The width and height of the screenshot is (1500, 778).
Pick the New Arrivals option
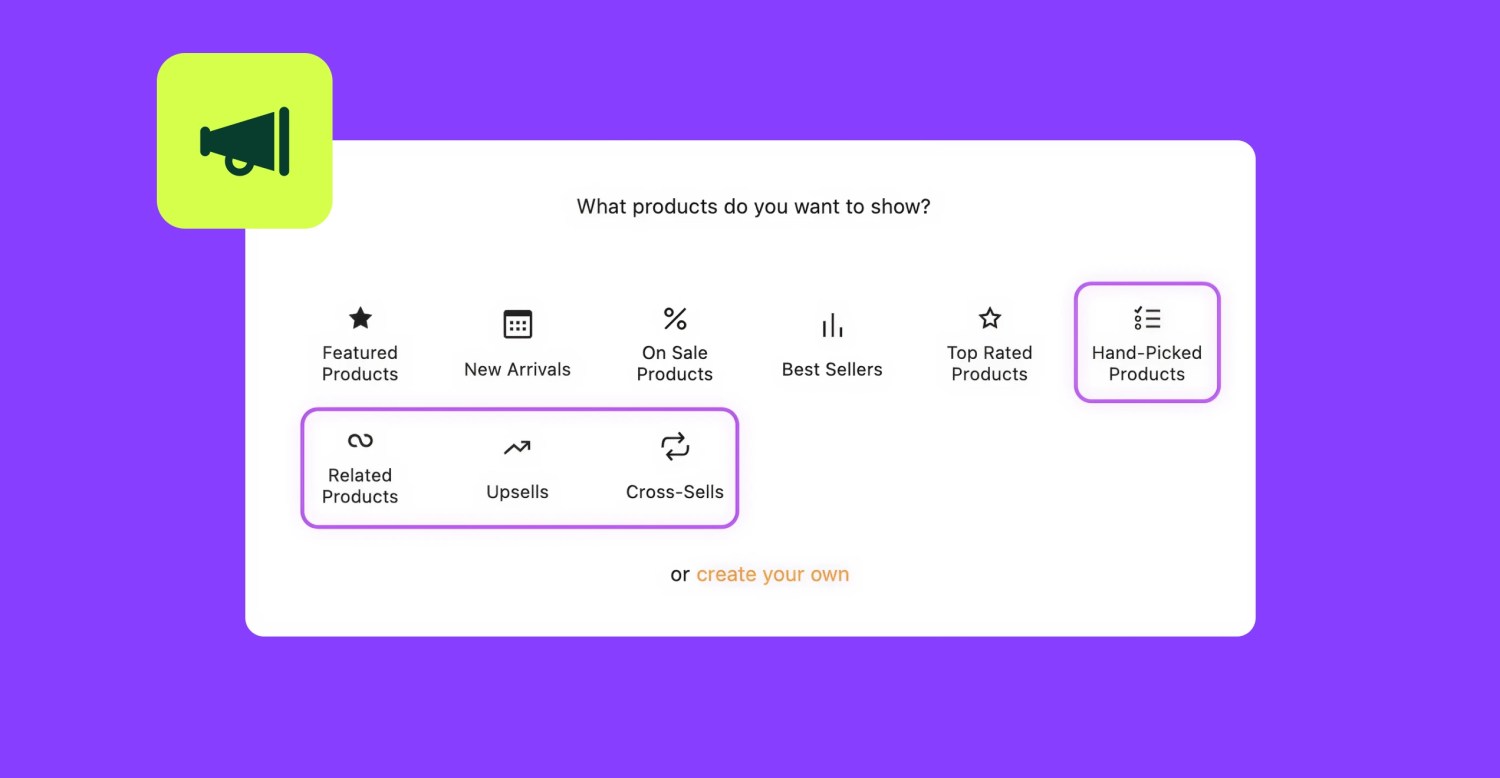point(517,345)
